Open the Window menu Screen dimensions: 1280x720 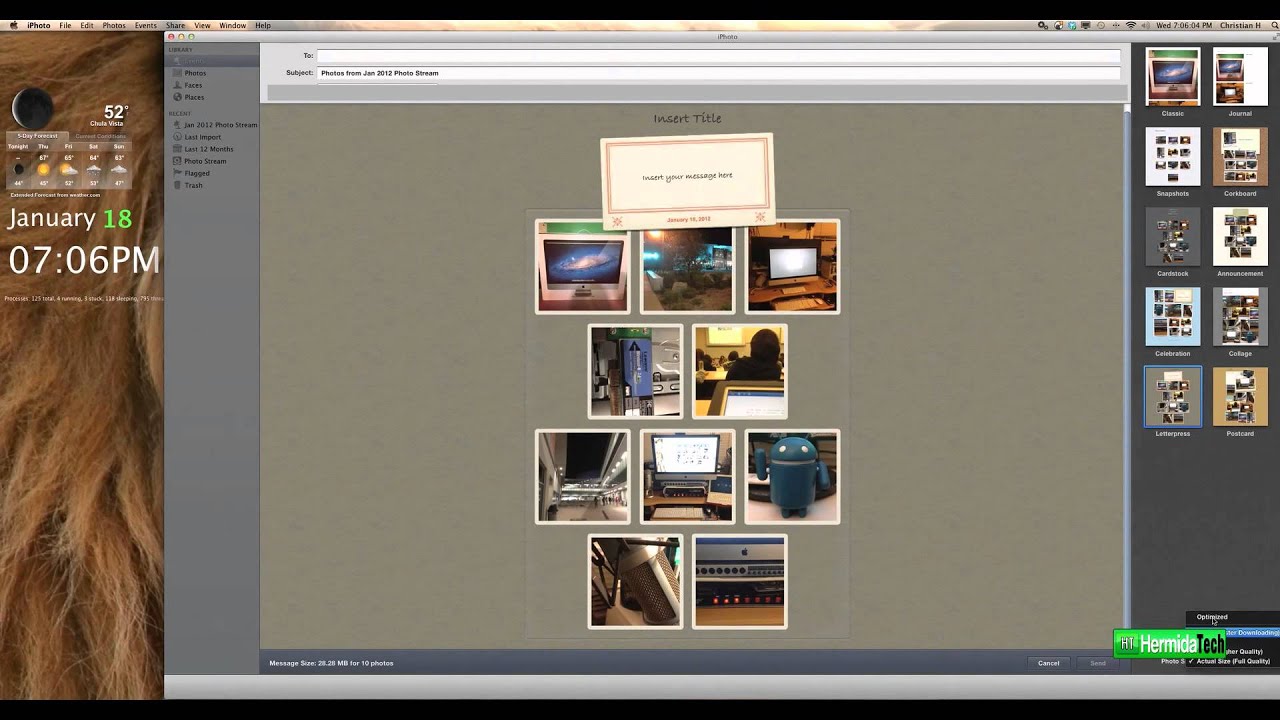(x=233, y=25)
